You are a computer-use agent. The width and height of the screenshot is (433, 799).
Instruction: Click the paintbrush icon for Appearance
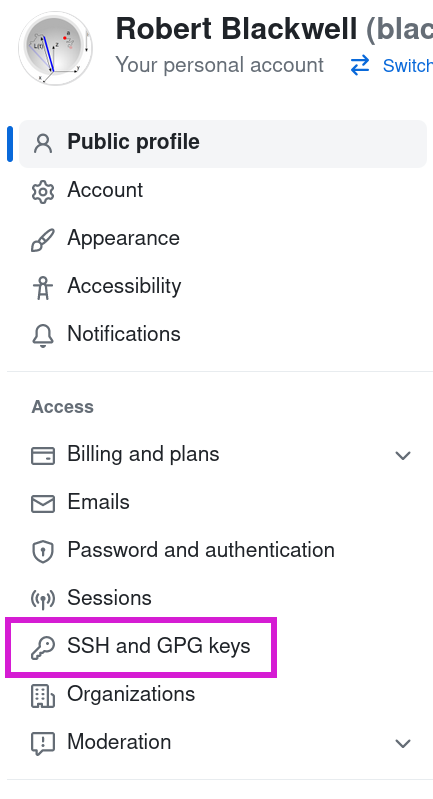coord(43,239)
